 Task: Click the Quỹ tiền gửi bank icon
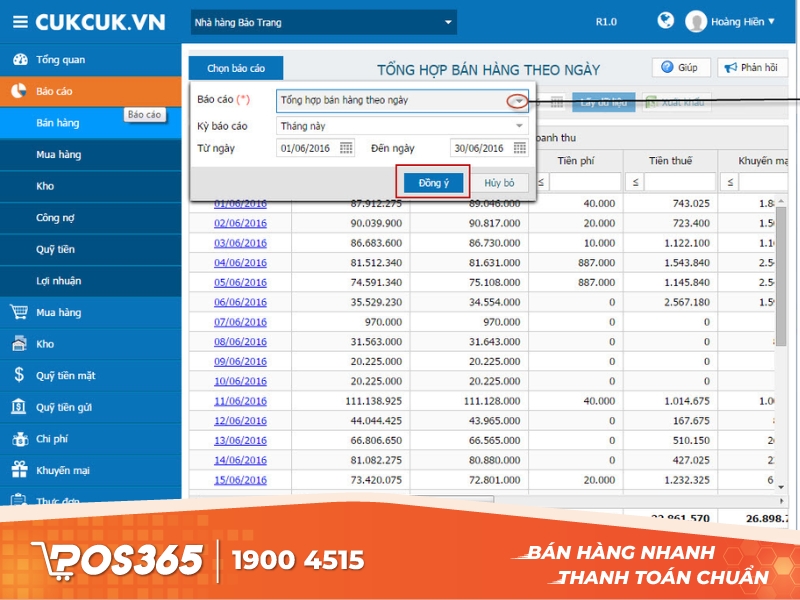[x=19, y=407]
